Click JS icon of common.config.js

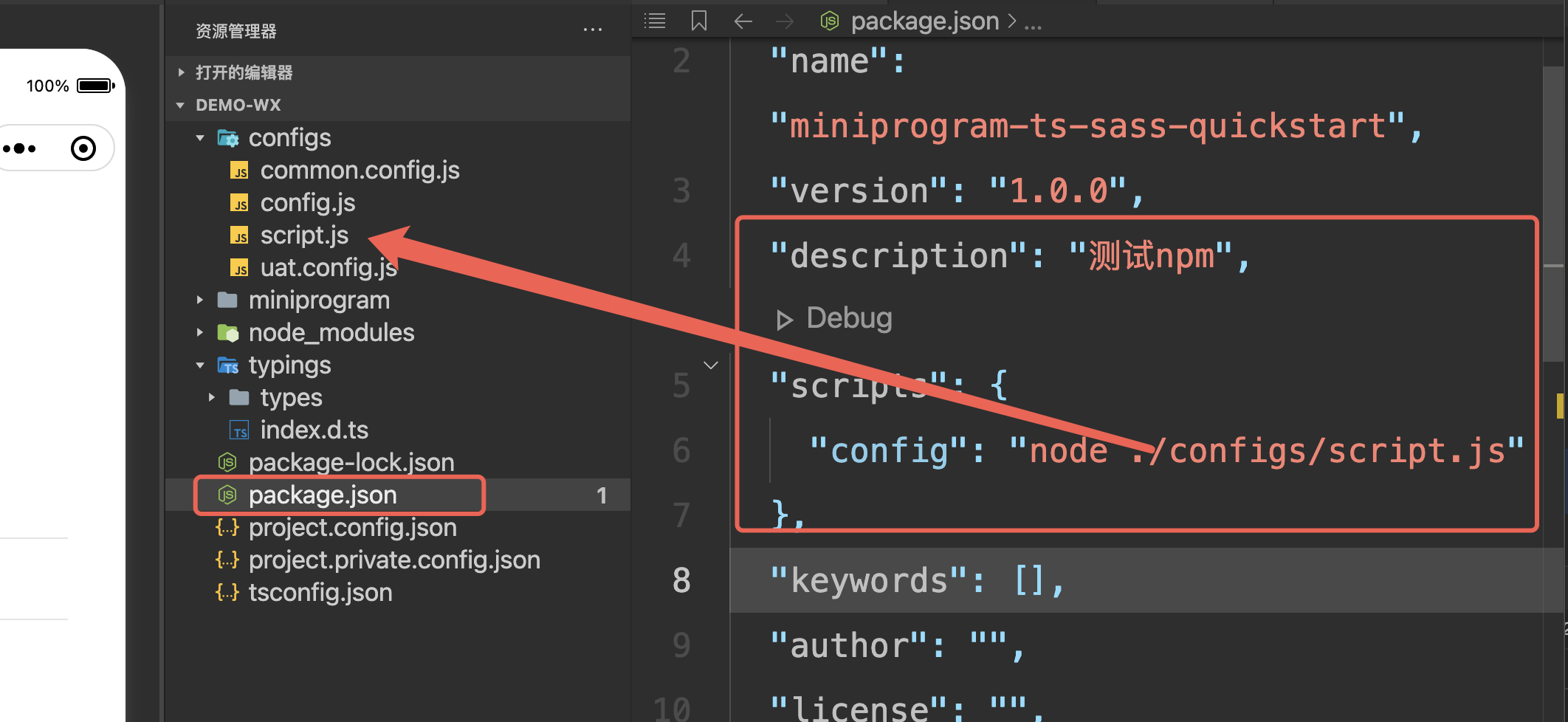pos(239,171)
